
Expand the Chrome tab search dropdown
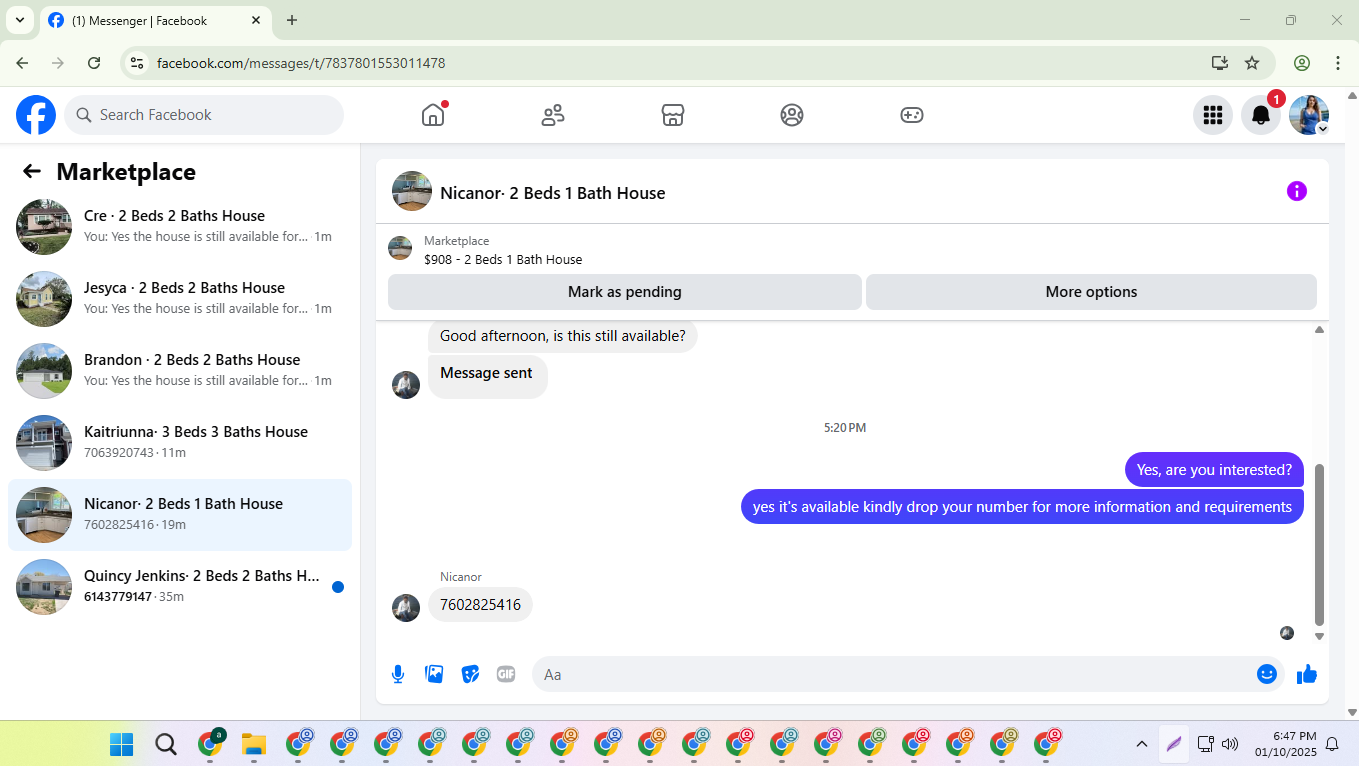(x=19, y=20)
